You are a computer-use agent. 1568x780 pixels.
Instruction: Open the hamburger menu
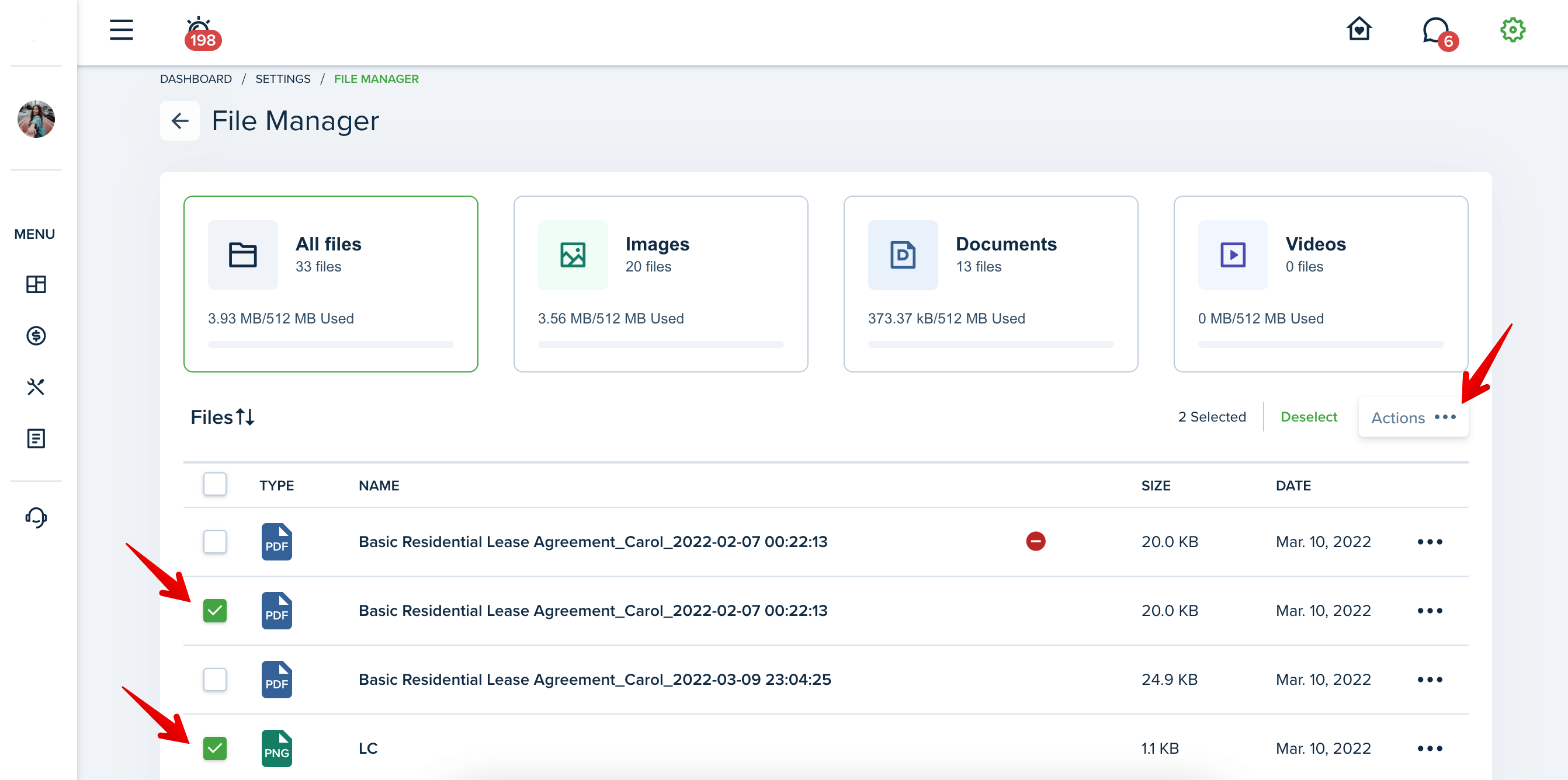[121, 30]
